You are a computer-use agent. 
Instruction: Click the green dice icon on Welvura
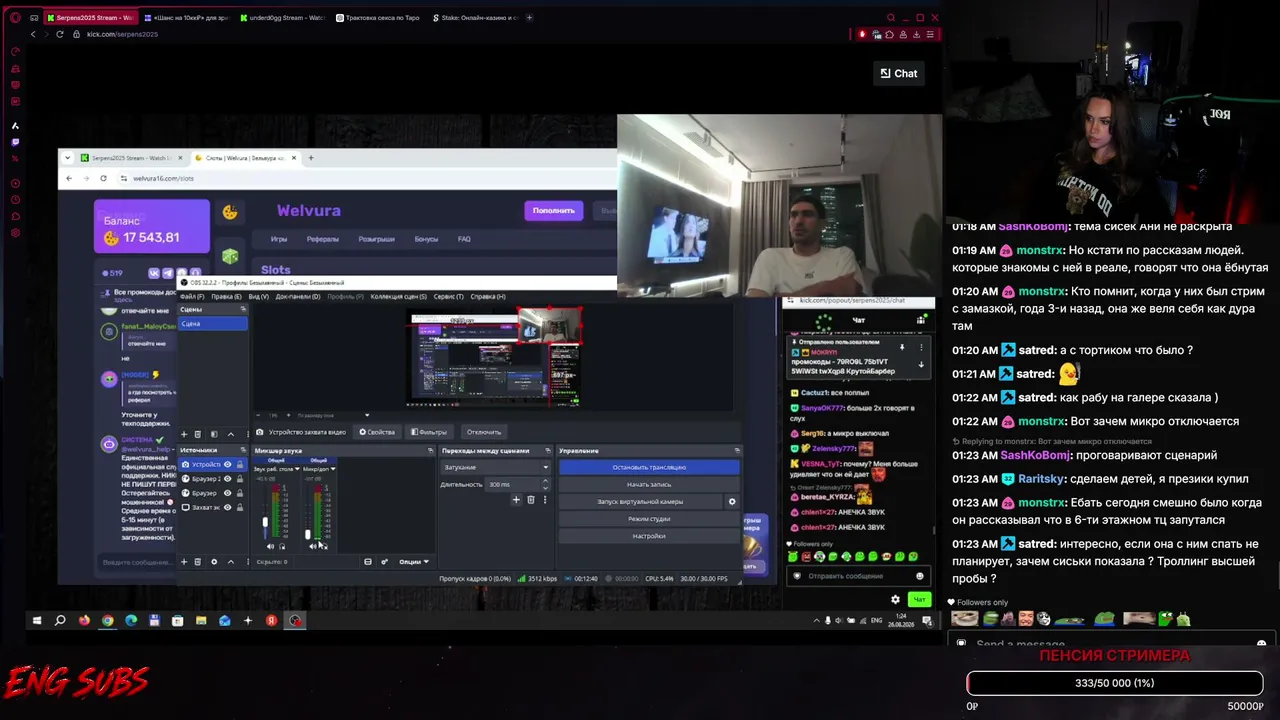[230, 257]
